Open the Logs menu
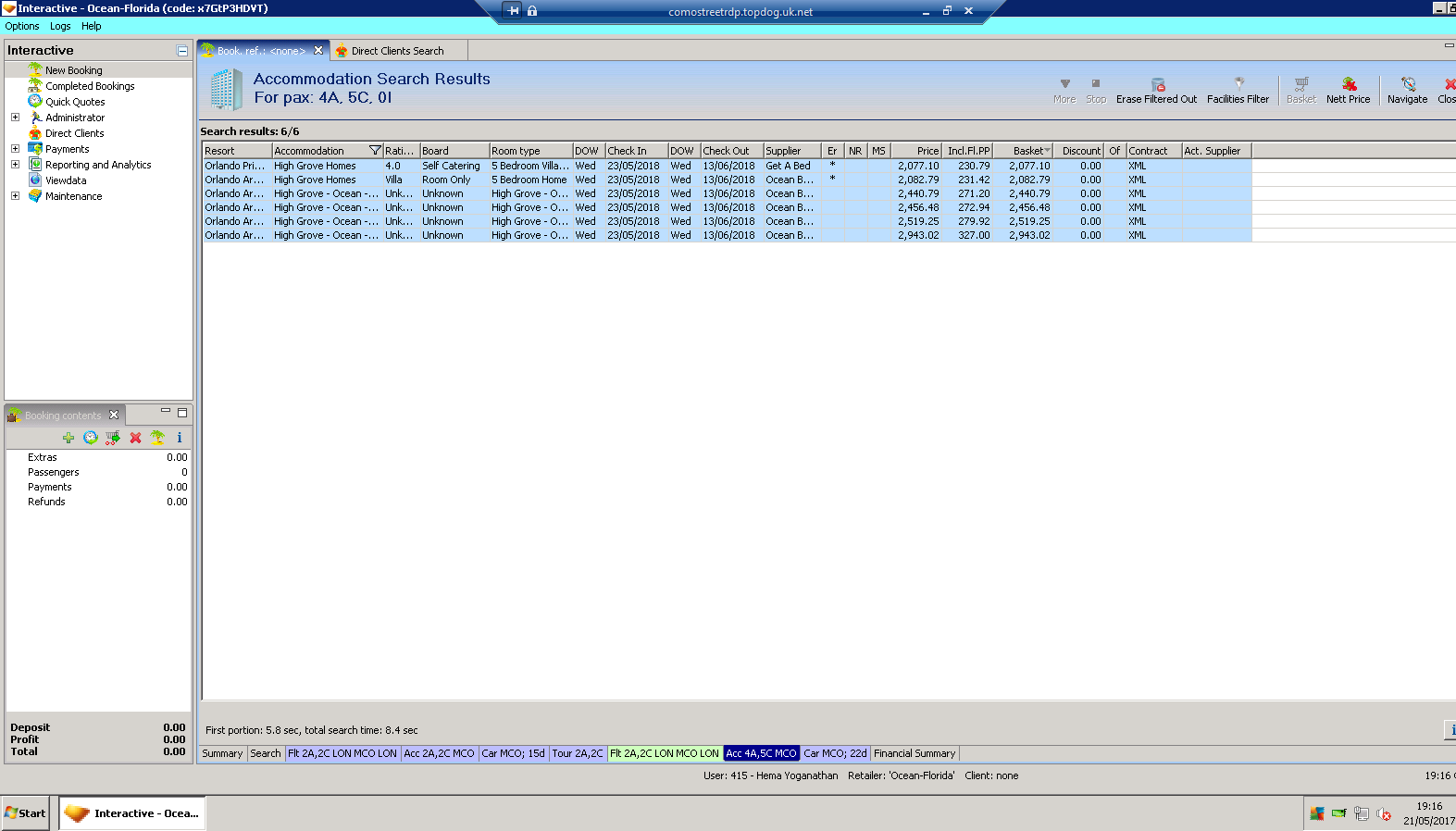The image size is (1456, 831). point(60,26)
